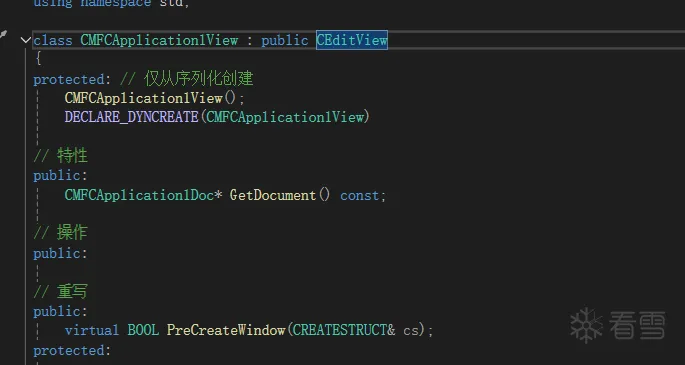Click the CMFCApplication1Doc* return type

144,195
